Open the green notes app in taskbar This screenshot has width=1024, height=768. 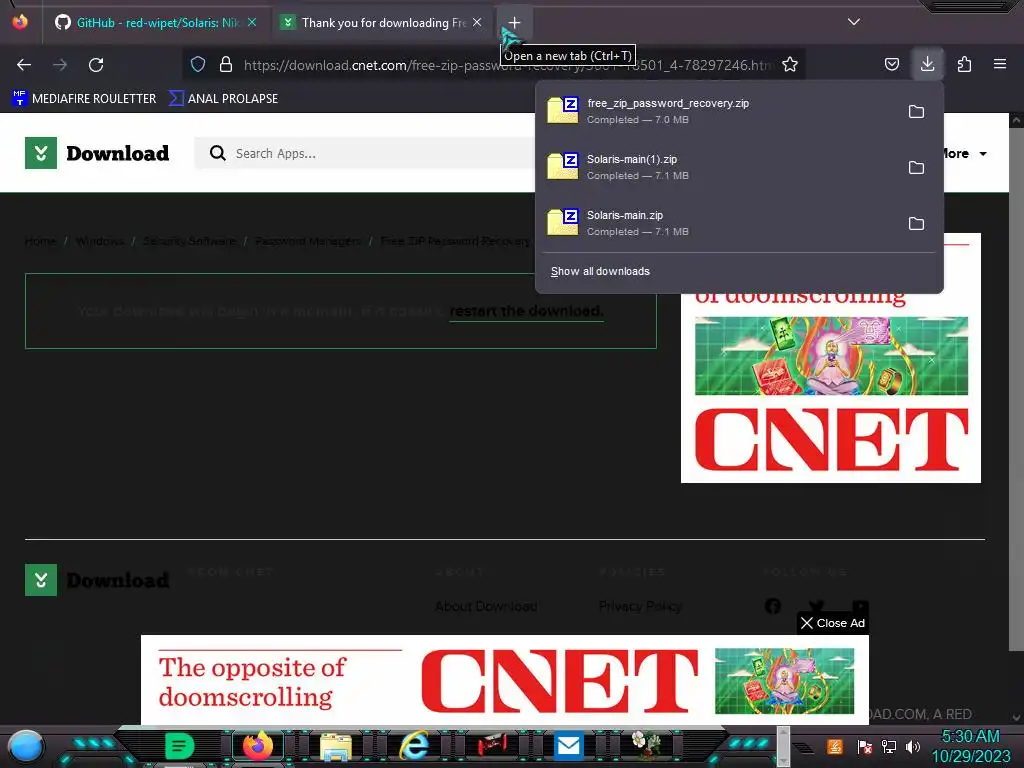pyautogui.click(x=179, y=746)
